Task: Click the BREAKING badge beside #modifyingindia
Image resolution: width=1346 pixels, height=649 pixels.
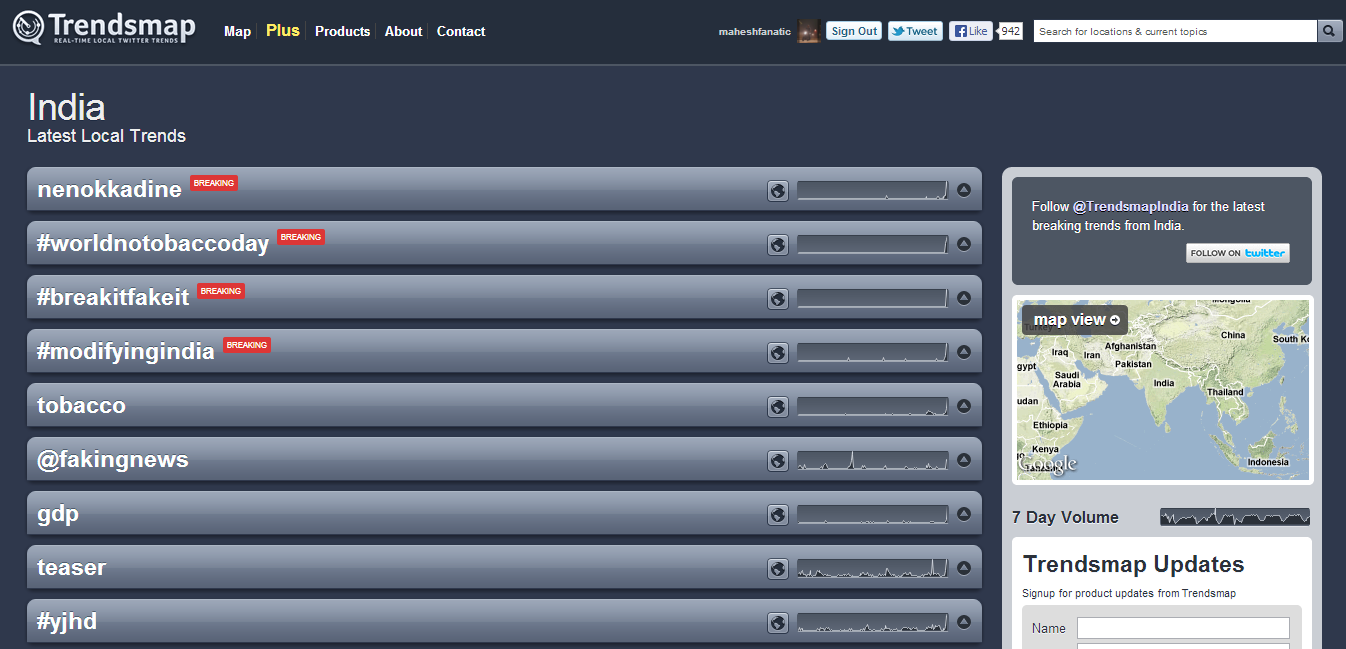Action: 247,345
